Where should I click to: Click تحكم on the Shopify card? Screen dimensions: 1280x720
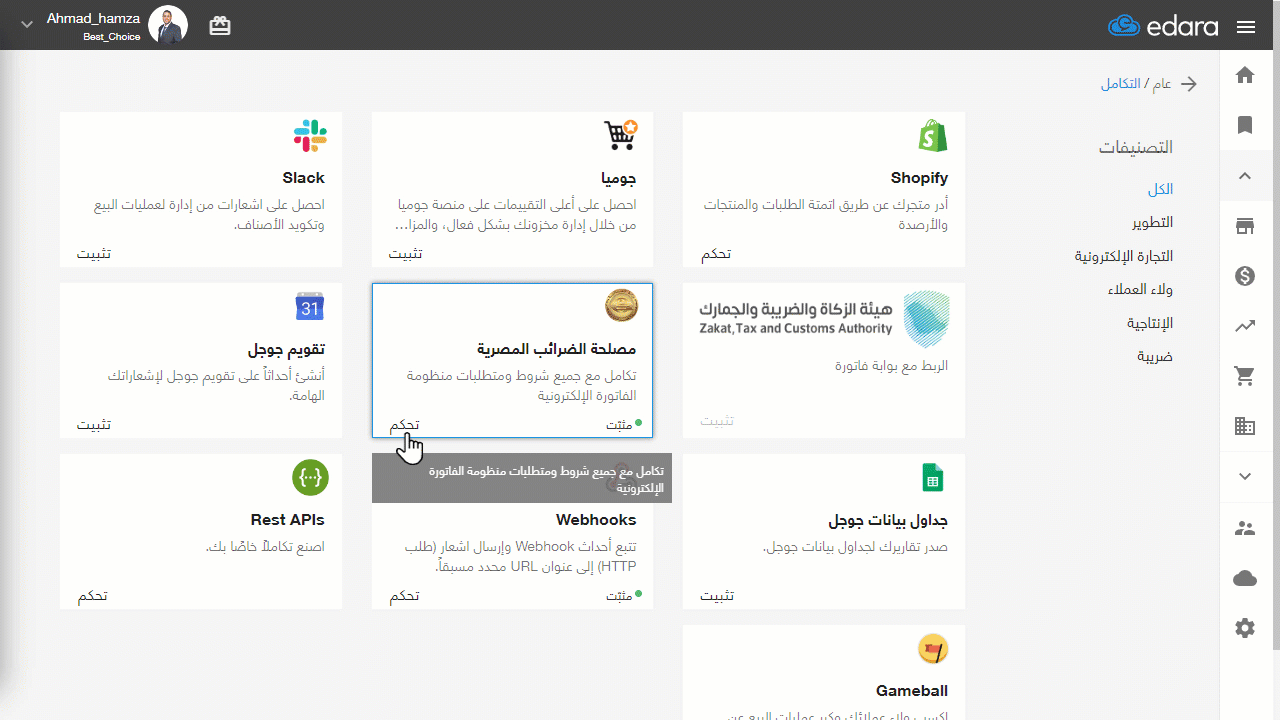coord(716,254)
